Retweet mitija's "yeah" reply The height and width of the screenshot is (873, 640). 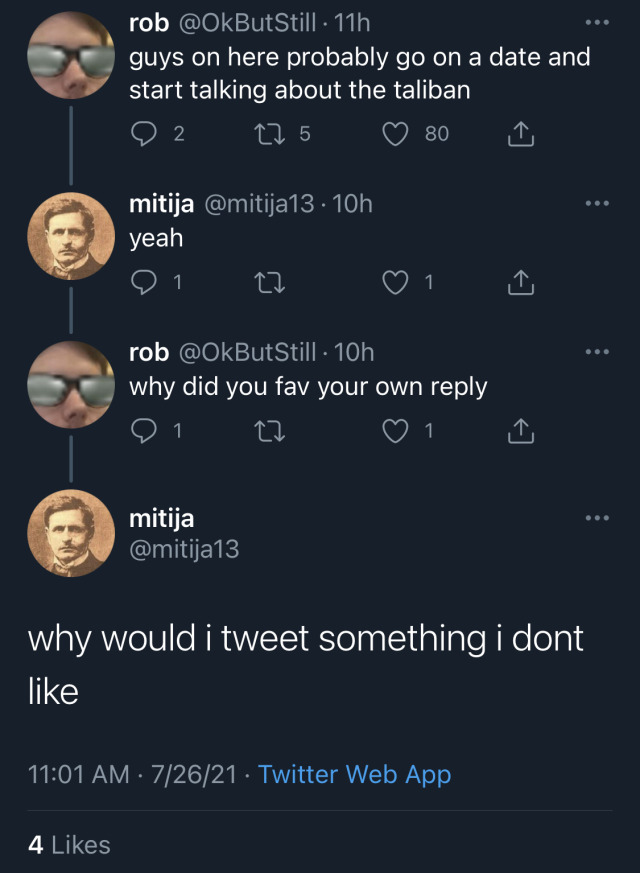pyautogui.click(x=269, y=283)
